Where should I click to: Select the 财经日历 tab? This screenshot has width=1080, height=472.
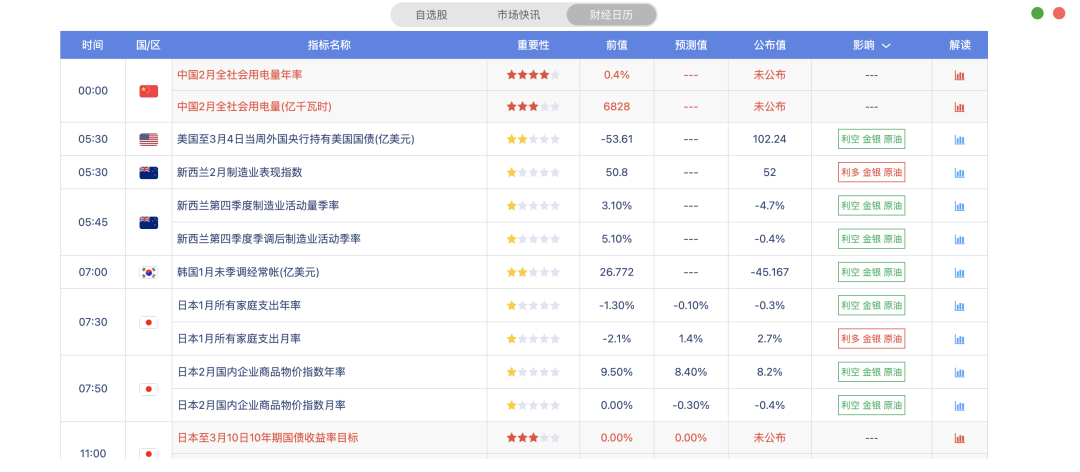pos(611,14)
